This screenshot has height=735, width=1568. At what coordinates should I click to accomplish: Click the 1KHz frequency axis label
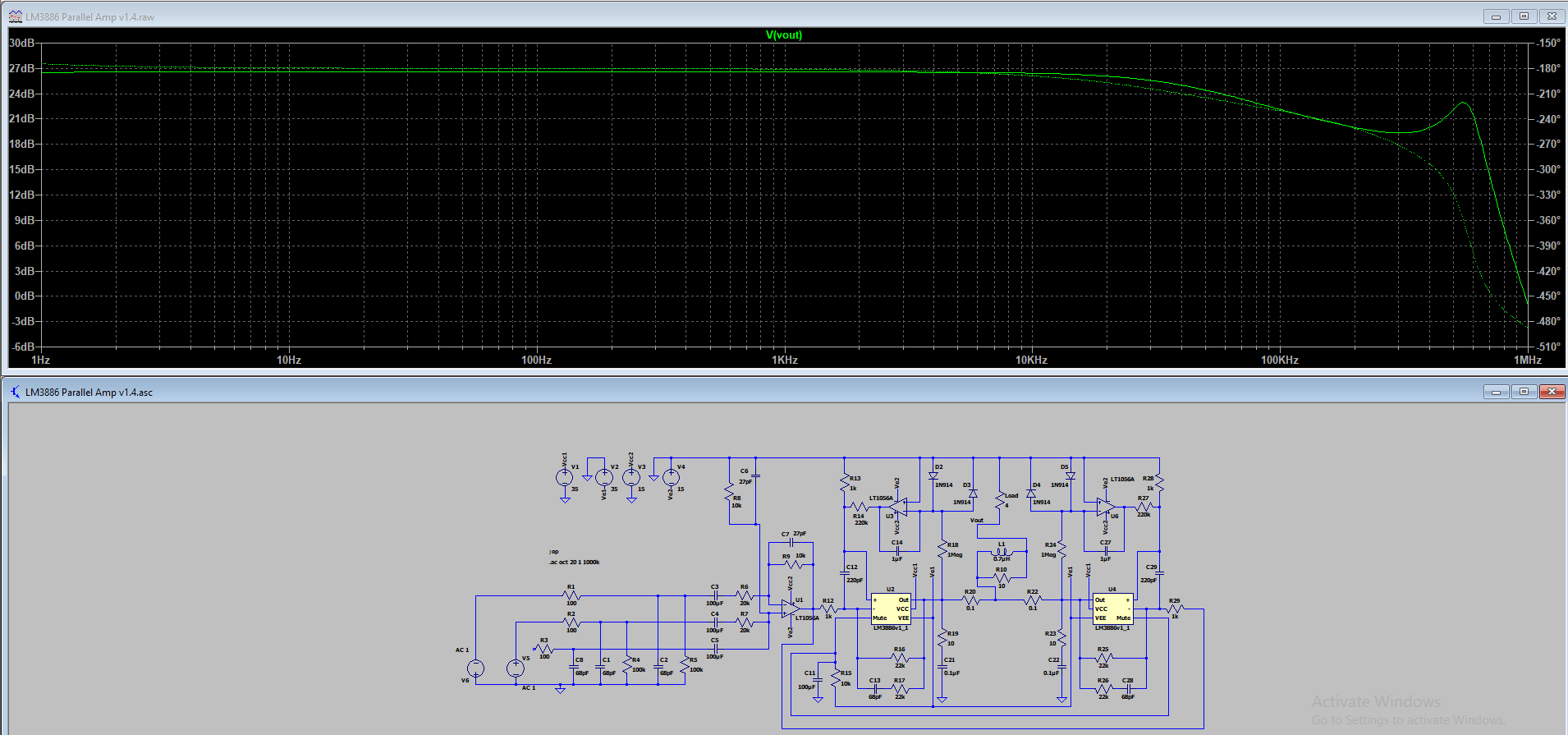[785, 360]
